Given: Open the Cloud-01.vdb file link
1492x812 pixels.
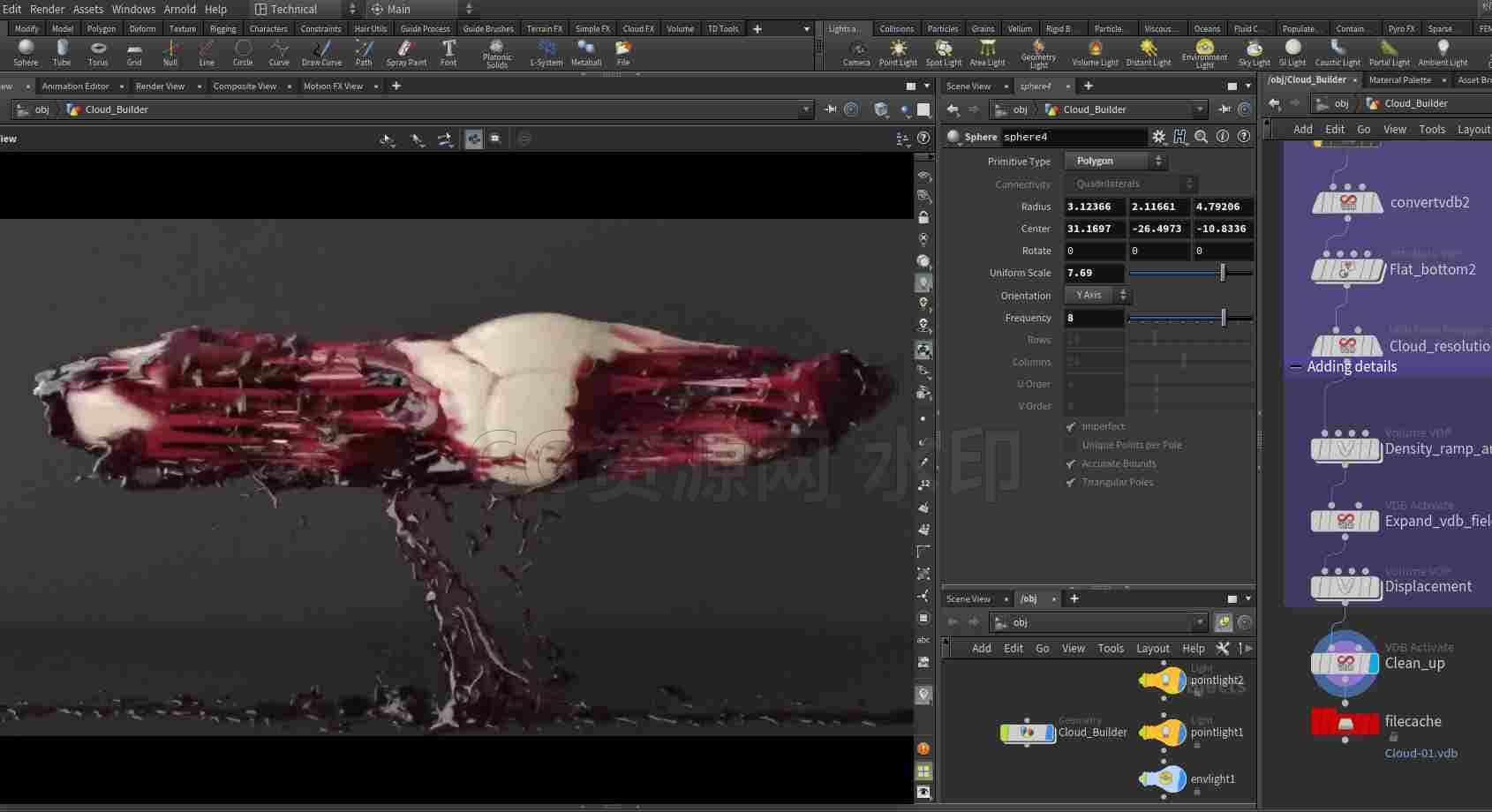Looking at the screenshot, I should (1420, 753).
